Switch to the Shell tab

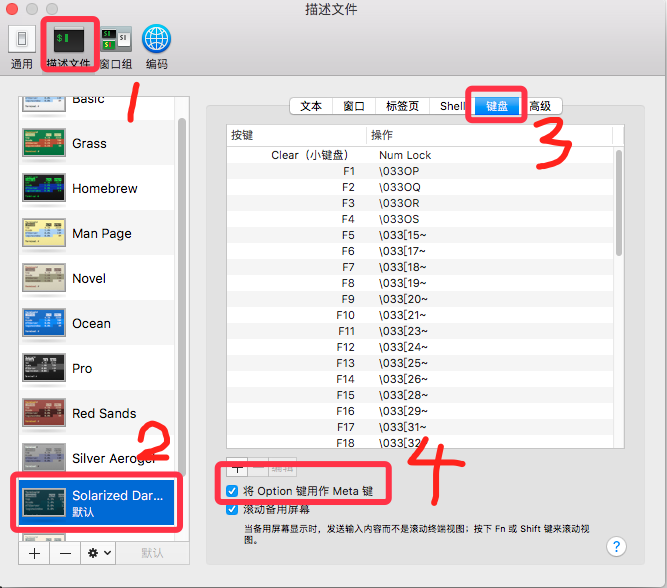coord(452,106)
